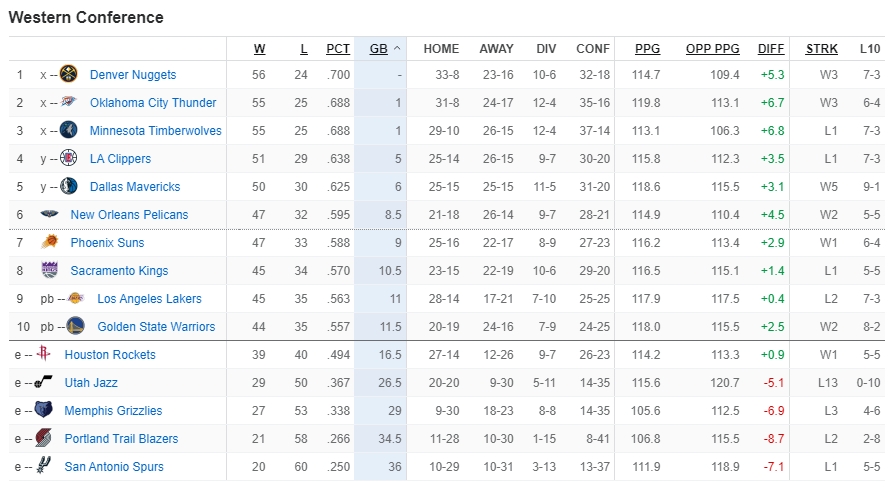Sort standings by W column
This screenshot has height=487, width=896.
259,48
